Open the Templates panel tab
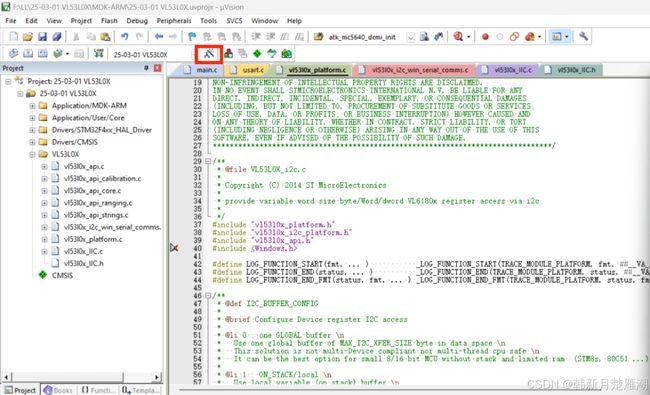The image size is (650, 395). point(140,390)
